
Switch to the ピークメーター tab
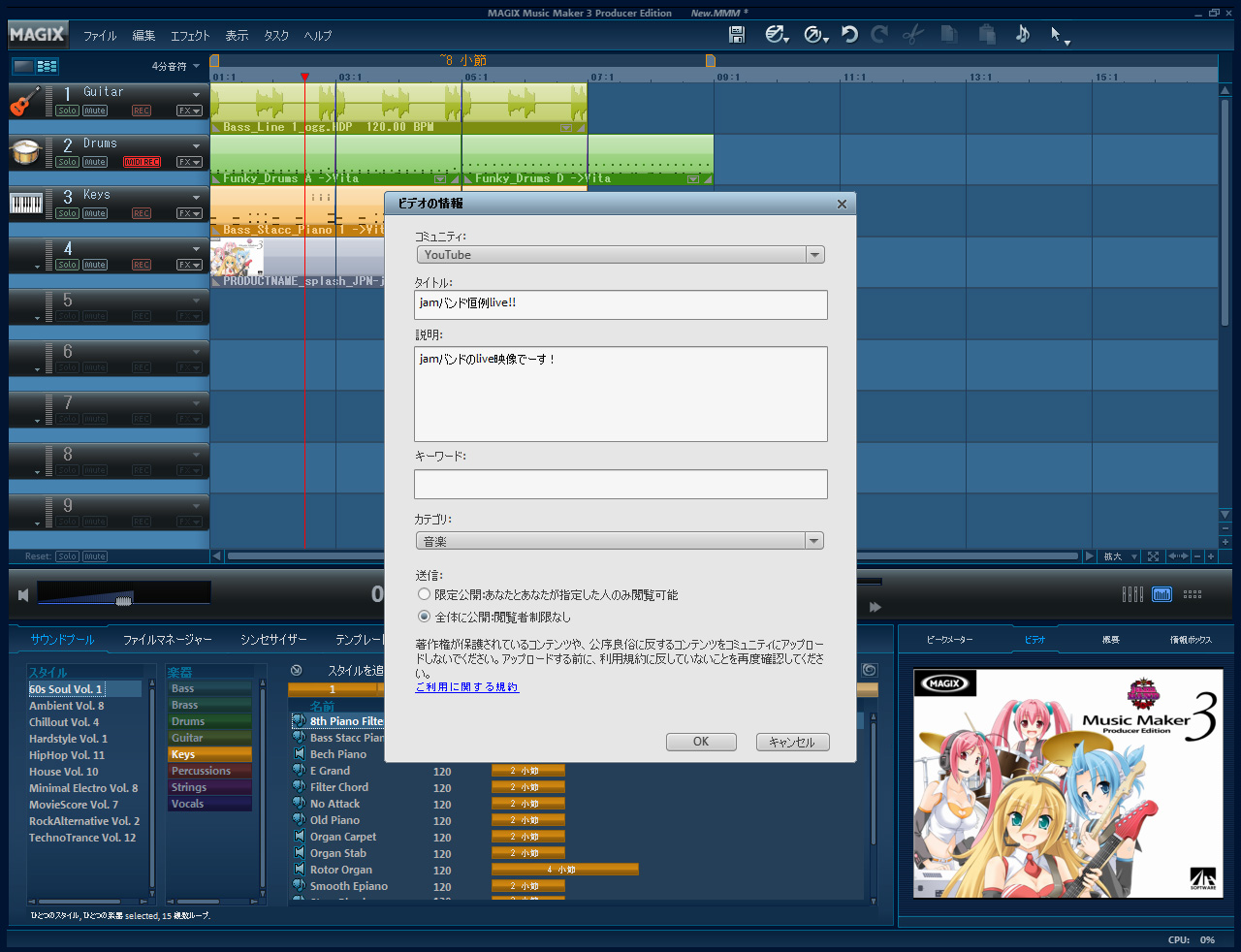[x=949, y=640]
